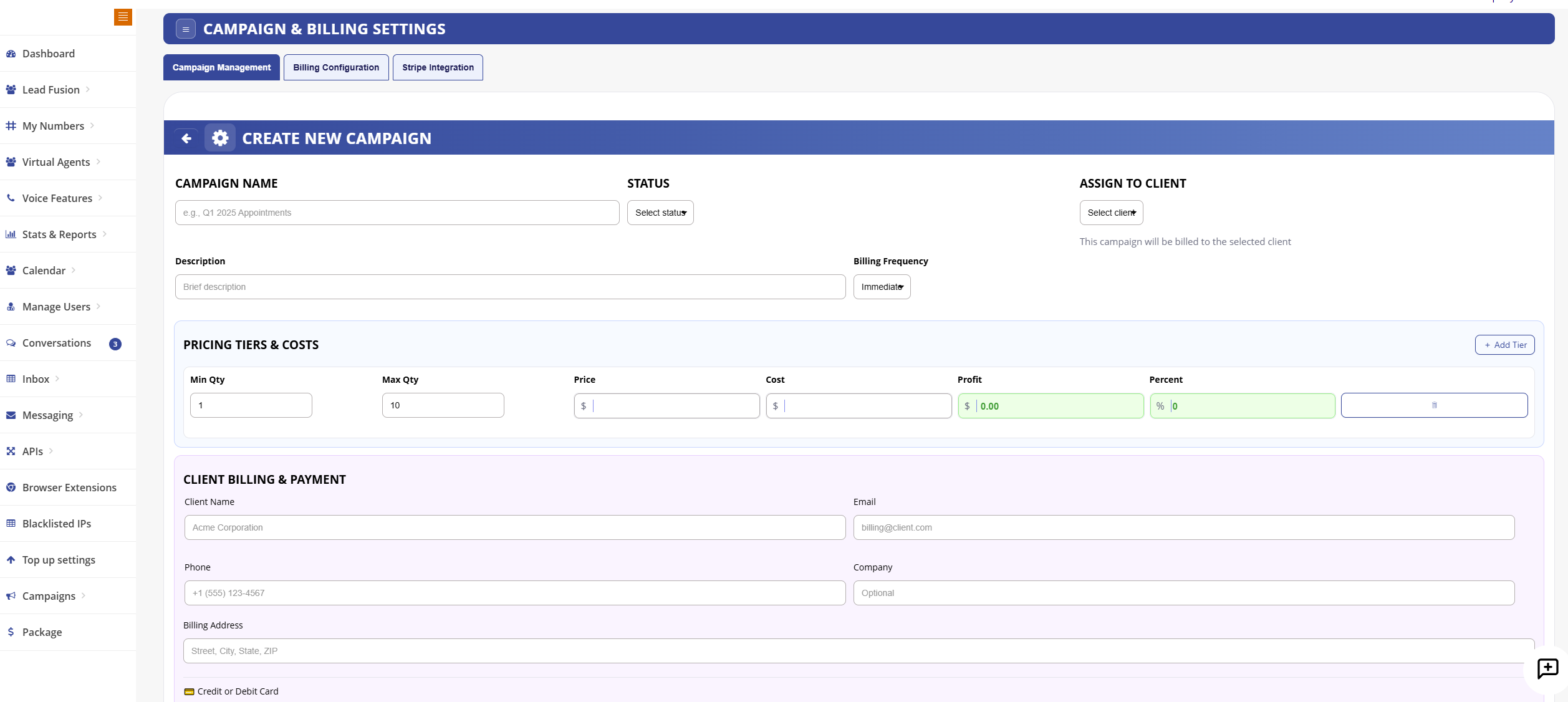Click the gear icon beside Create New Campaign
This screenshot has width=1568, height=702.
click(x=219, y=138)
